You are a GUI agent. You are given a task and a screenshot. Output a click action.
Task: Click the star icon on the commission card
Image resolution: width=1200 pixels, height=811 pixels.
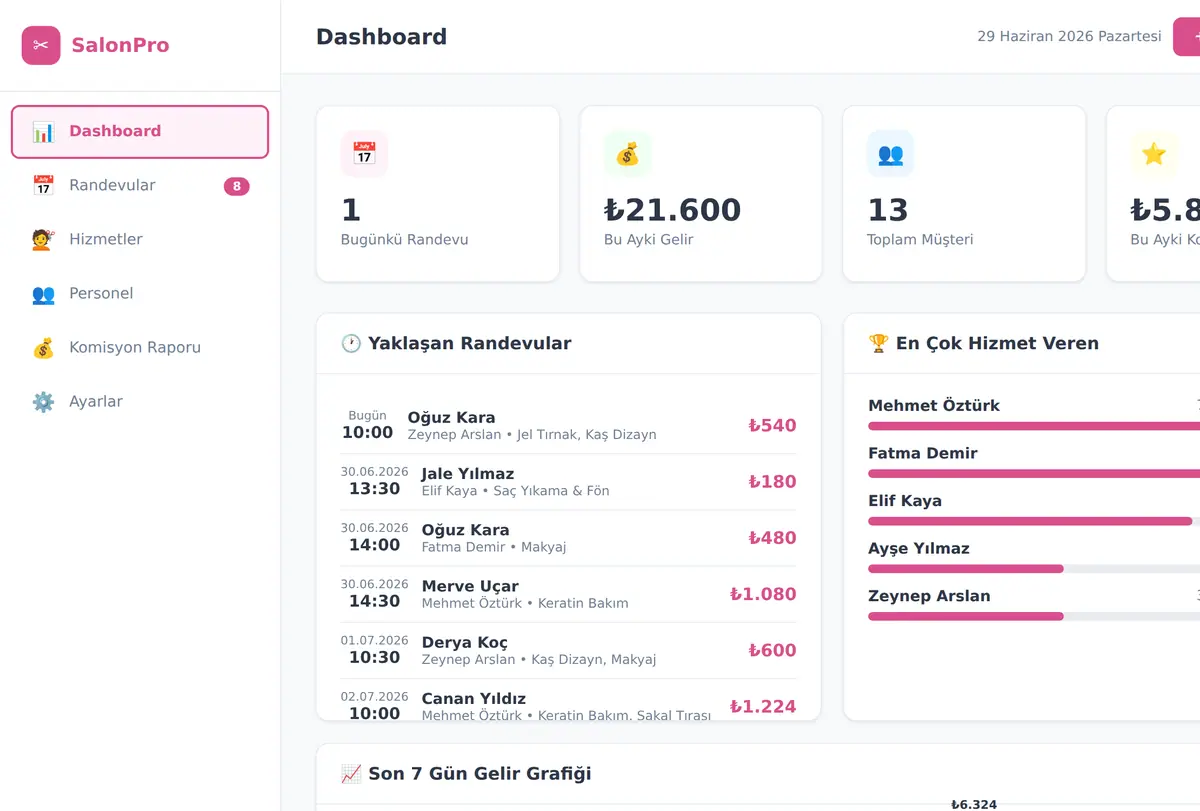pyautogui.click(x=1154, y=154)
